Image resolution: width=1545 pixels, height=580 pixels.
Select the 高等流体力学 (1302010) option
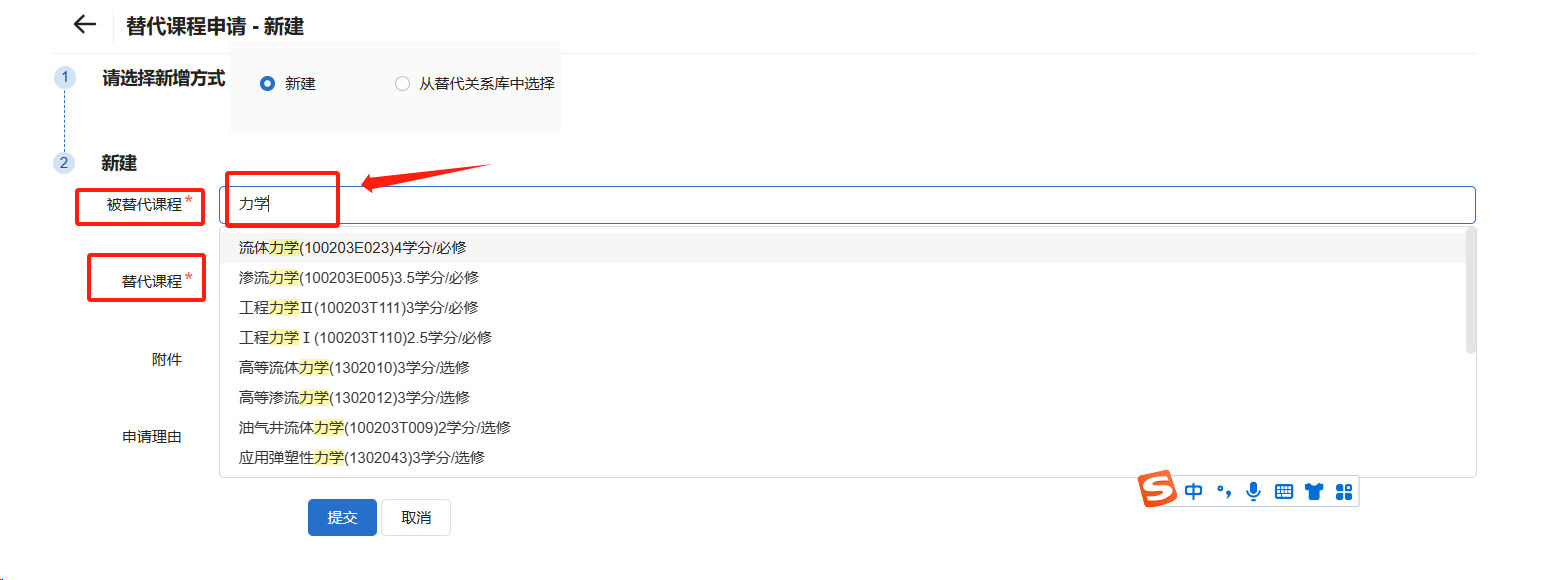[x=354, y=368]
